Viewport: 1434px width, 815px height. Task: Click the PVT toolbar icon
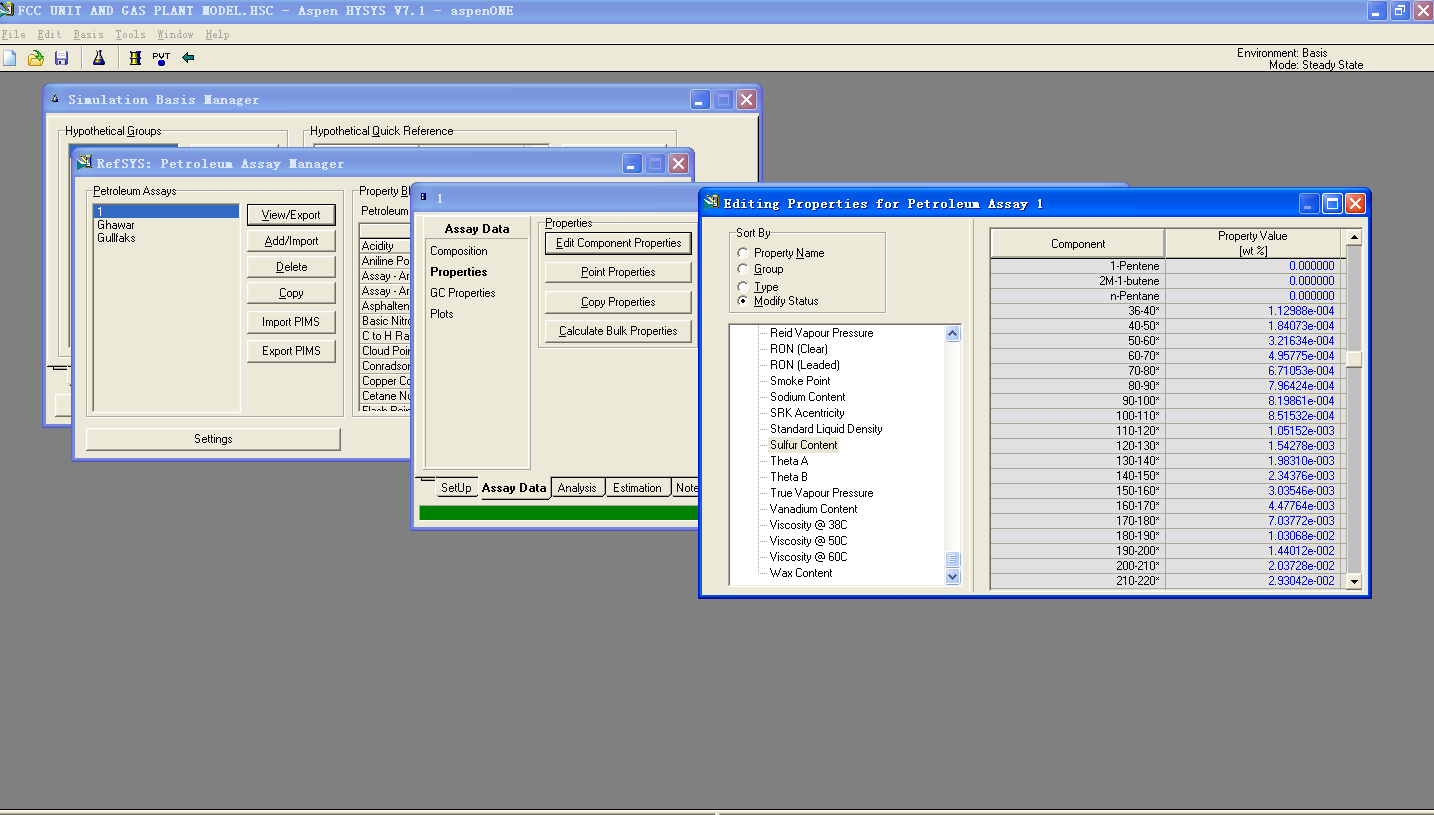[161, 58]
